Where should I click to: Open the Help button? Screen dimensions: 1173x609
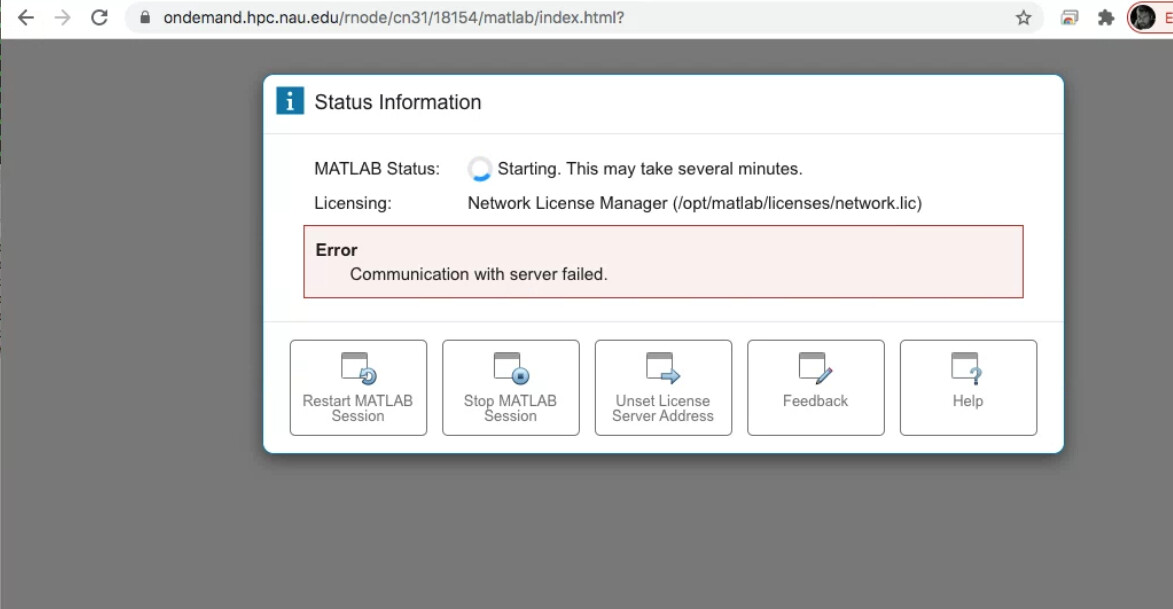pyautogui.click(x=969, y=388)
